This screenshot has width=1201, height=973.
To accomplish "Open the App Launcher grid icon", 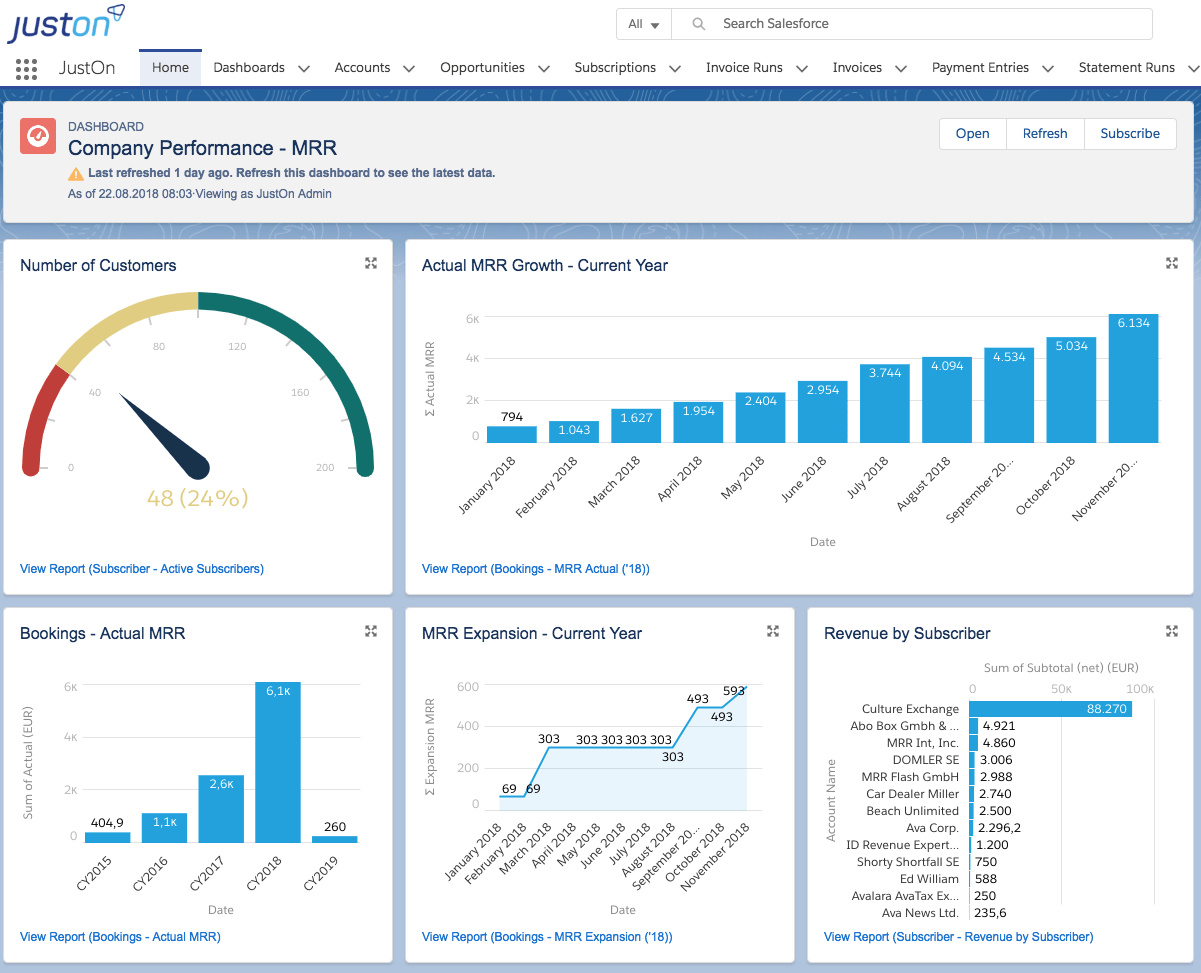I will click(27, 68).
